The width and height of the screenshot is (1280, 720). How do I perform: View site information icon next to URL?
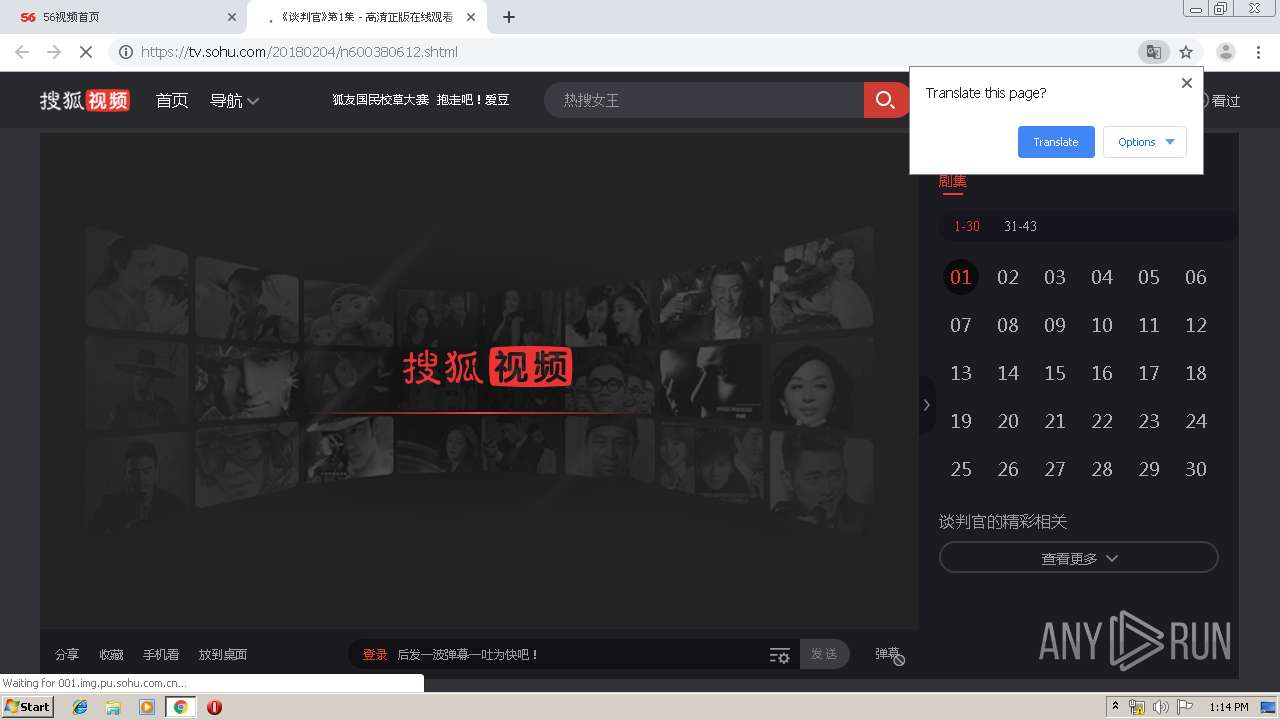(x=126, y=52)
